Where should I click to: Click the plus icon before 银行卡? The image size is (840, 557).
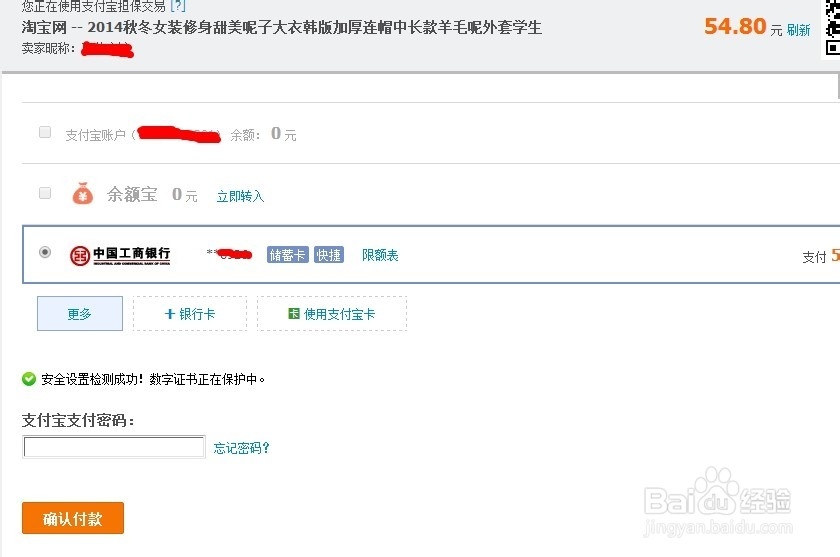coord(170,314)
